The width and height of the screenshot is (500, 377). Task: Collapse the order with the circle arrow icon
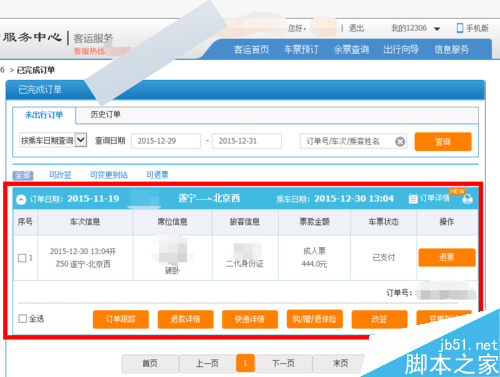click(21, 200)
